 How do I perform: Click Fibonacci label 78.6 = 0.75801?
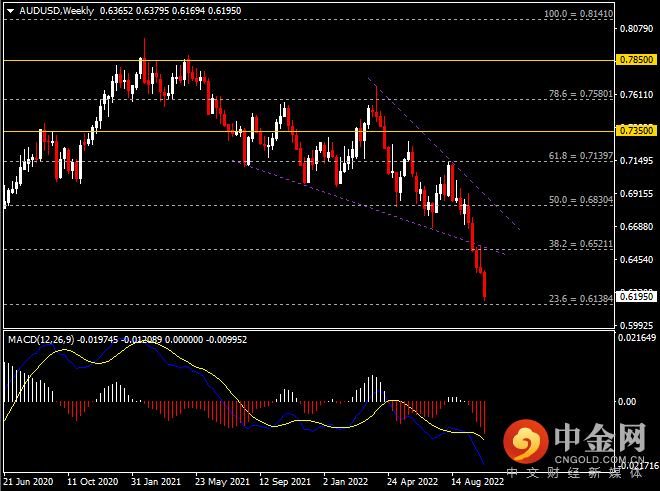[x=580, y=94]
